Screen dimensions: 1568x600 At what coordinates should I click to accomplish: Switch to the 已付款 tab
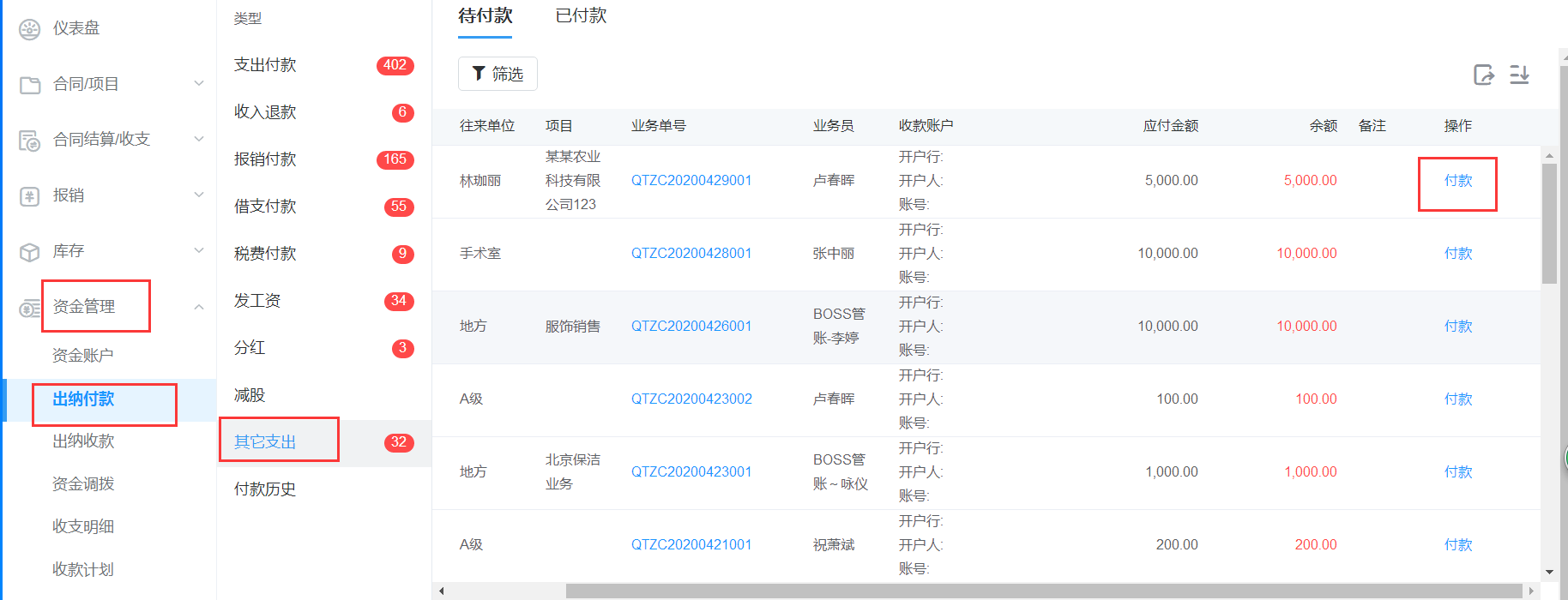tap(582, 16)
